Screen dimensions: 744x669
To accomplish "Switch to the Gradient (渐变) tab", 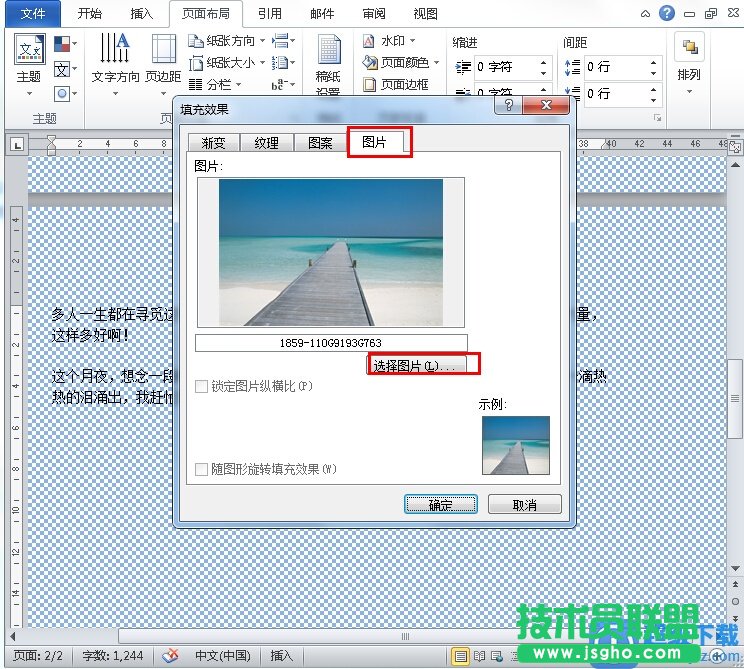I will point(212,143).
